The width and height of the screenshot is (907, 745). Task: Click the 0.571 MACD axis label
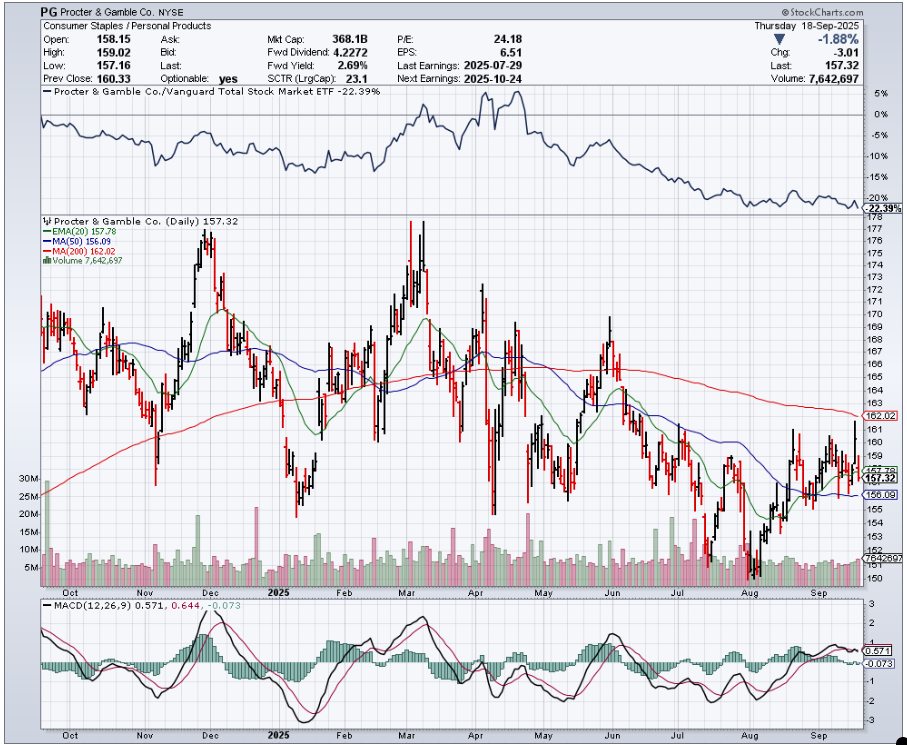(x=877, y=651)
